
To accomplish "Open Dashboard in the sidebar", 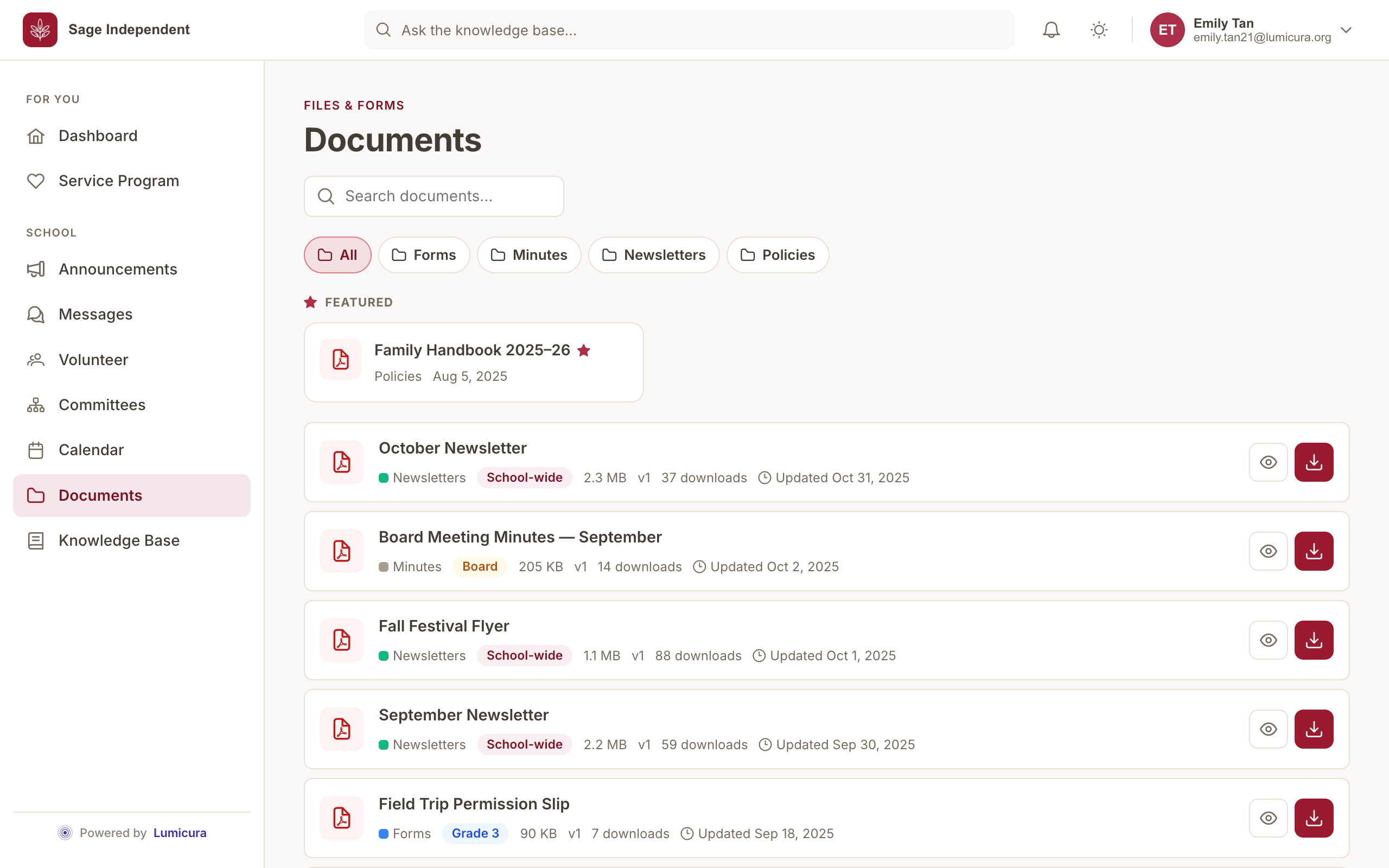I will pyautogui.click(x=132, y=136).
